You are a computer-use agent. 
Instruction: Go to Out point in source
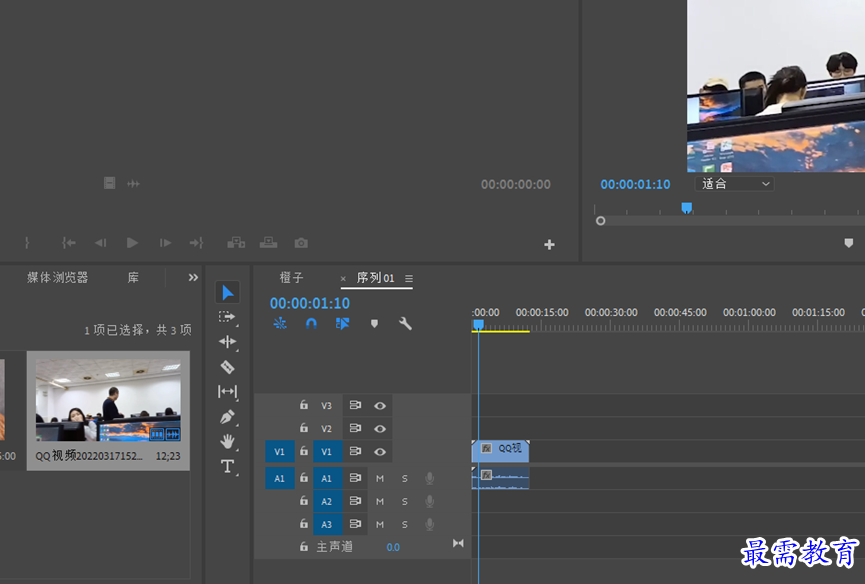pyautogui.click(x=197, y=243)
